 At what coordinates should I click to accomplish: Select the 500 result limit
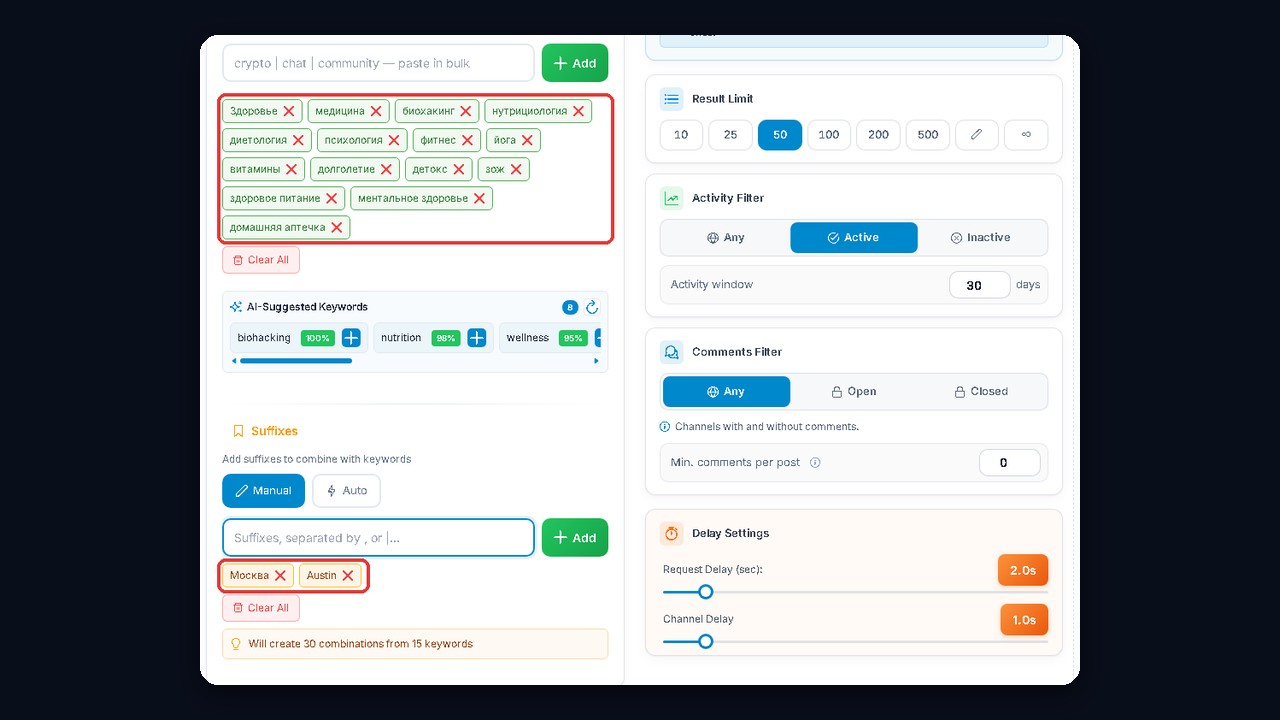tap(928, 135)
